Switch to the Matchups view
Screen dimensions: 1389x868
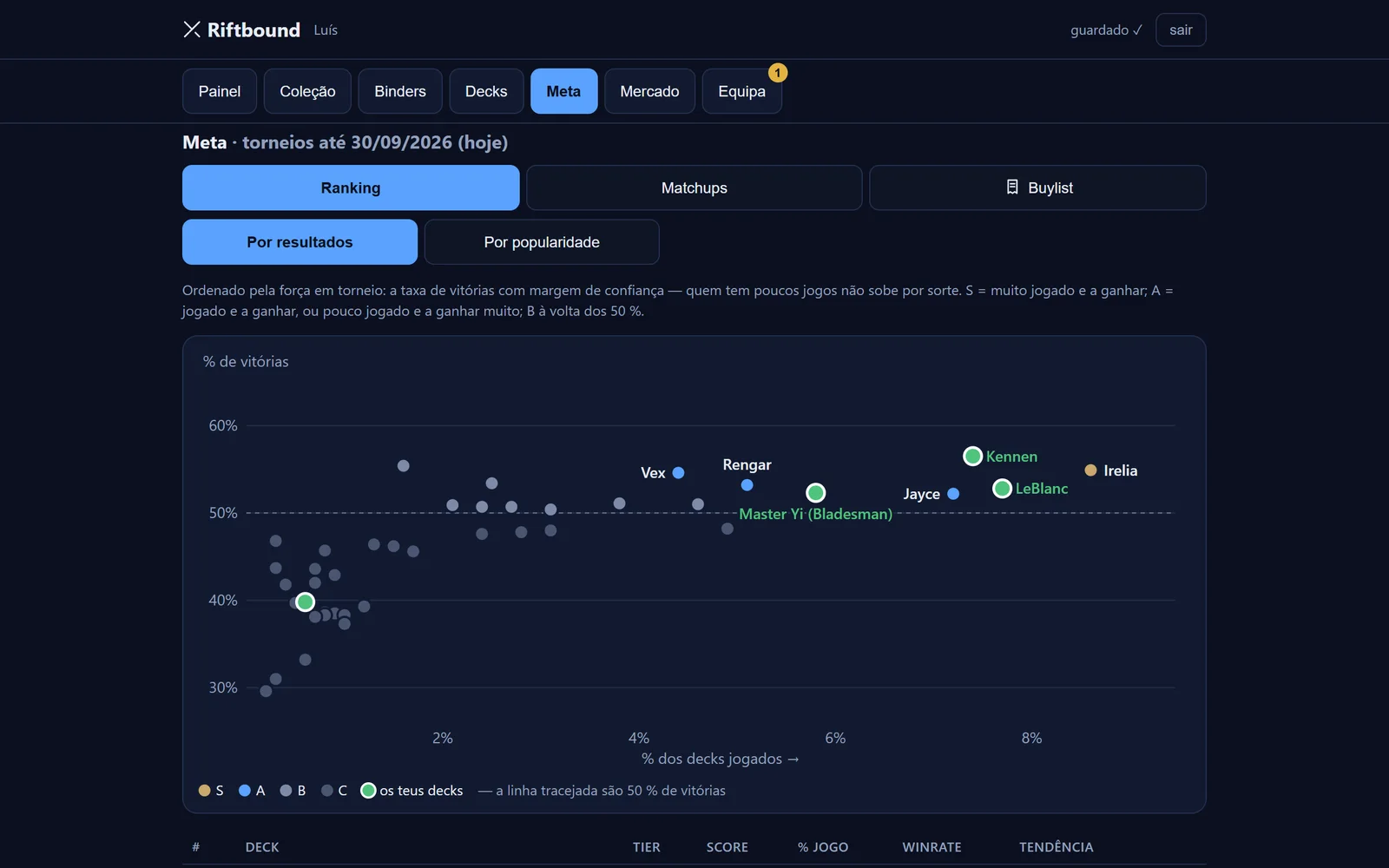[x=694, y=187]
